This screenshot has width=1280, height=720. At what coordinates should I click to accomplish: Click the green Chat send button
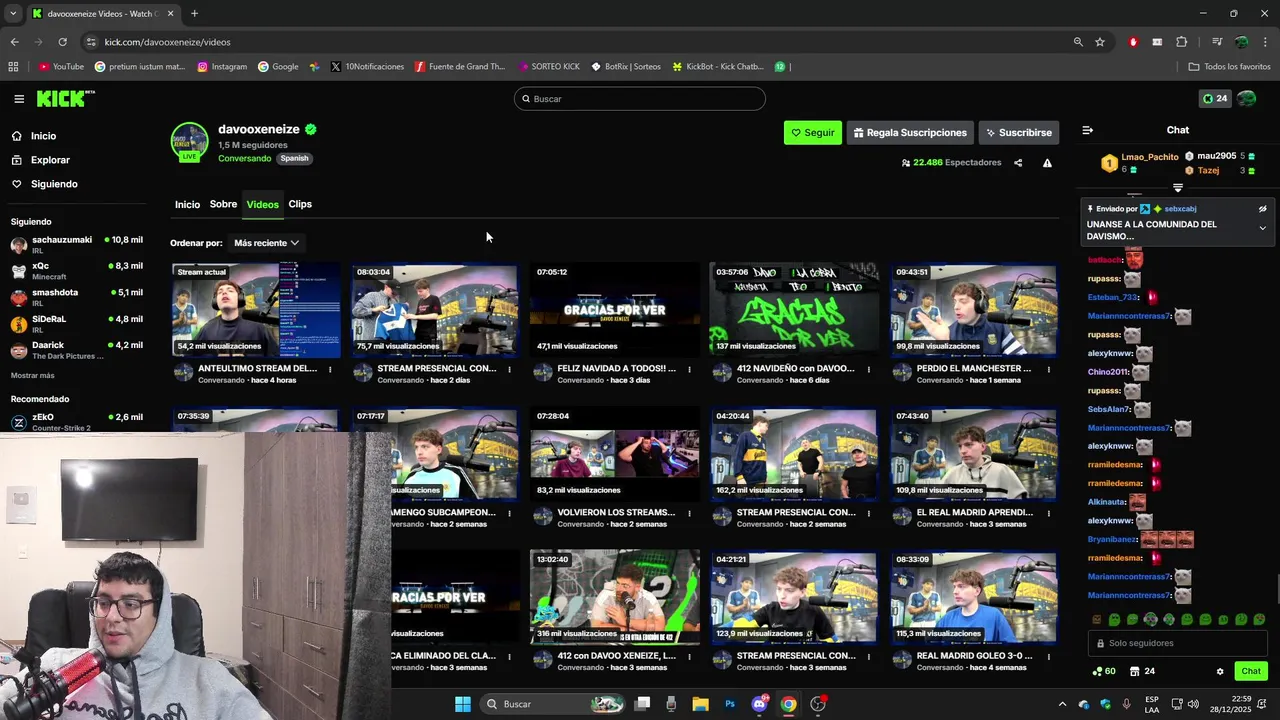(1251, 671)
